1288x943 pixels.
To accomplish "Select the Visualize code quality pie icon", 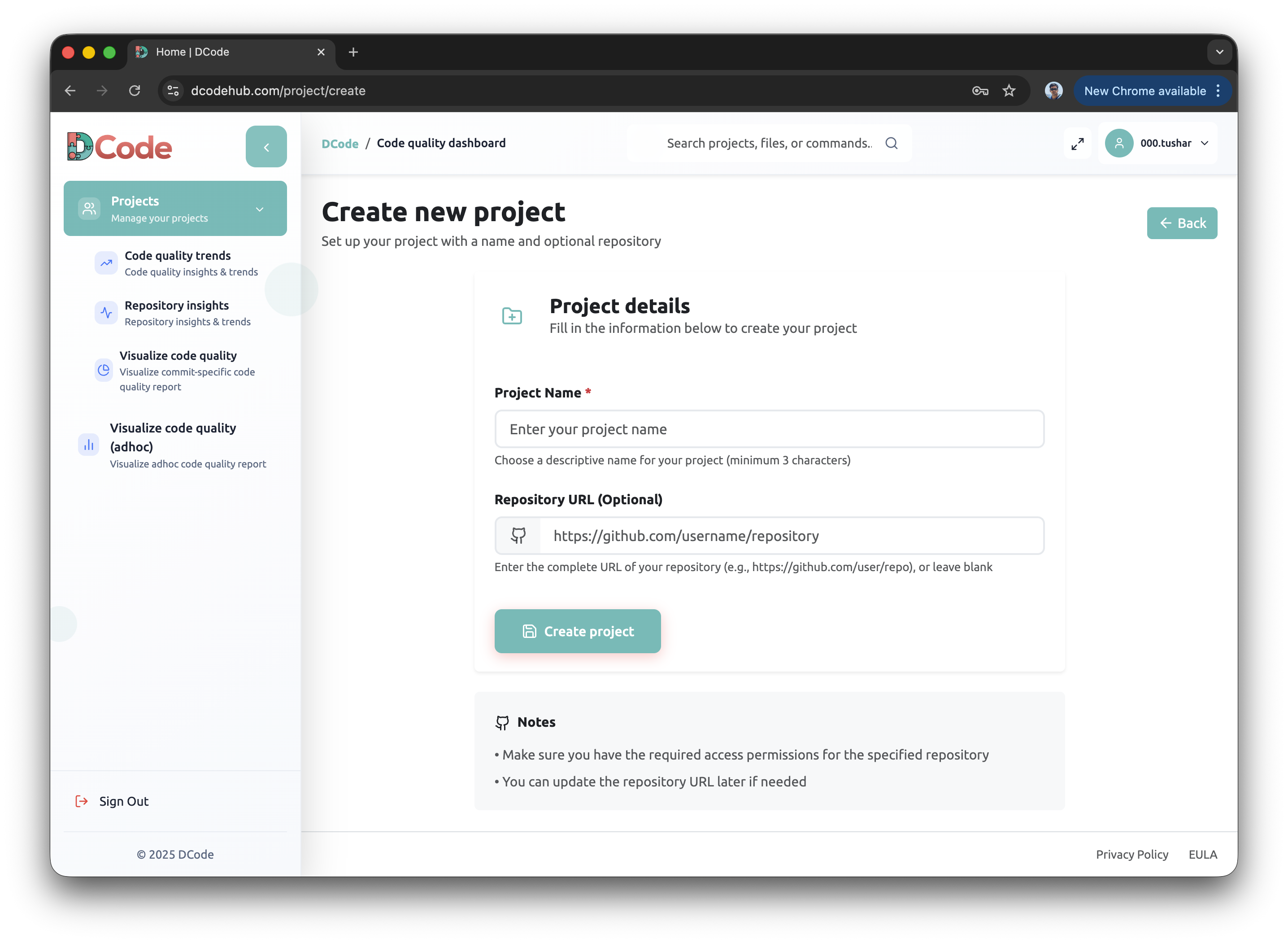I will [103, 370].
